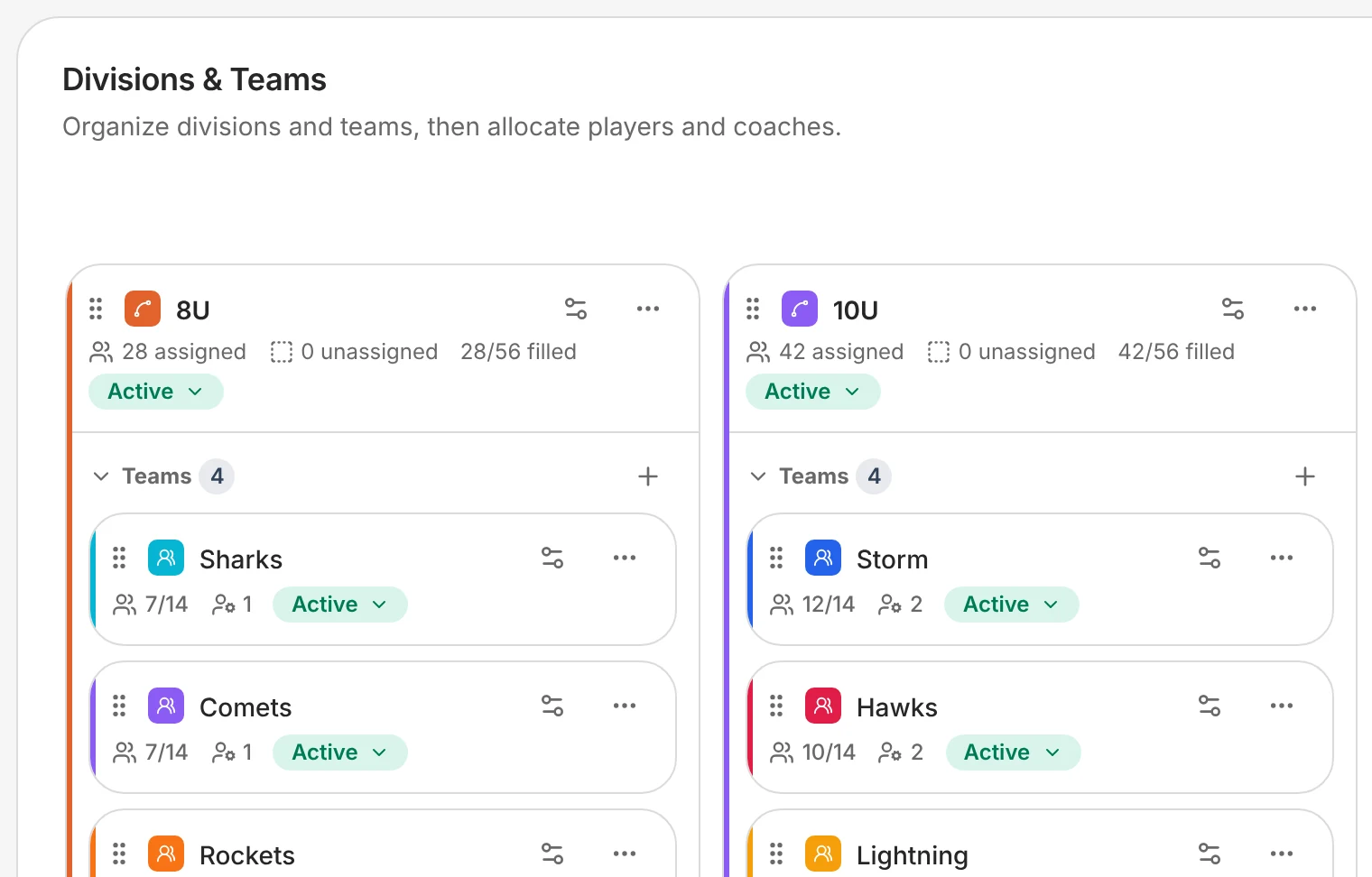Click the orange 8U division icon
This screenshot has height=877, width=1372.
(143, 309)
